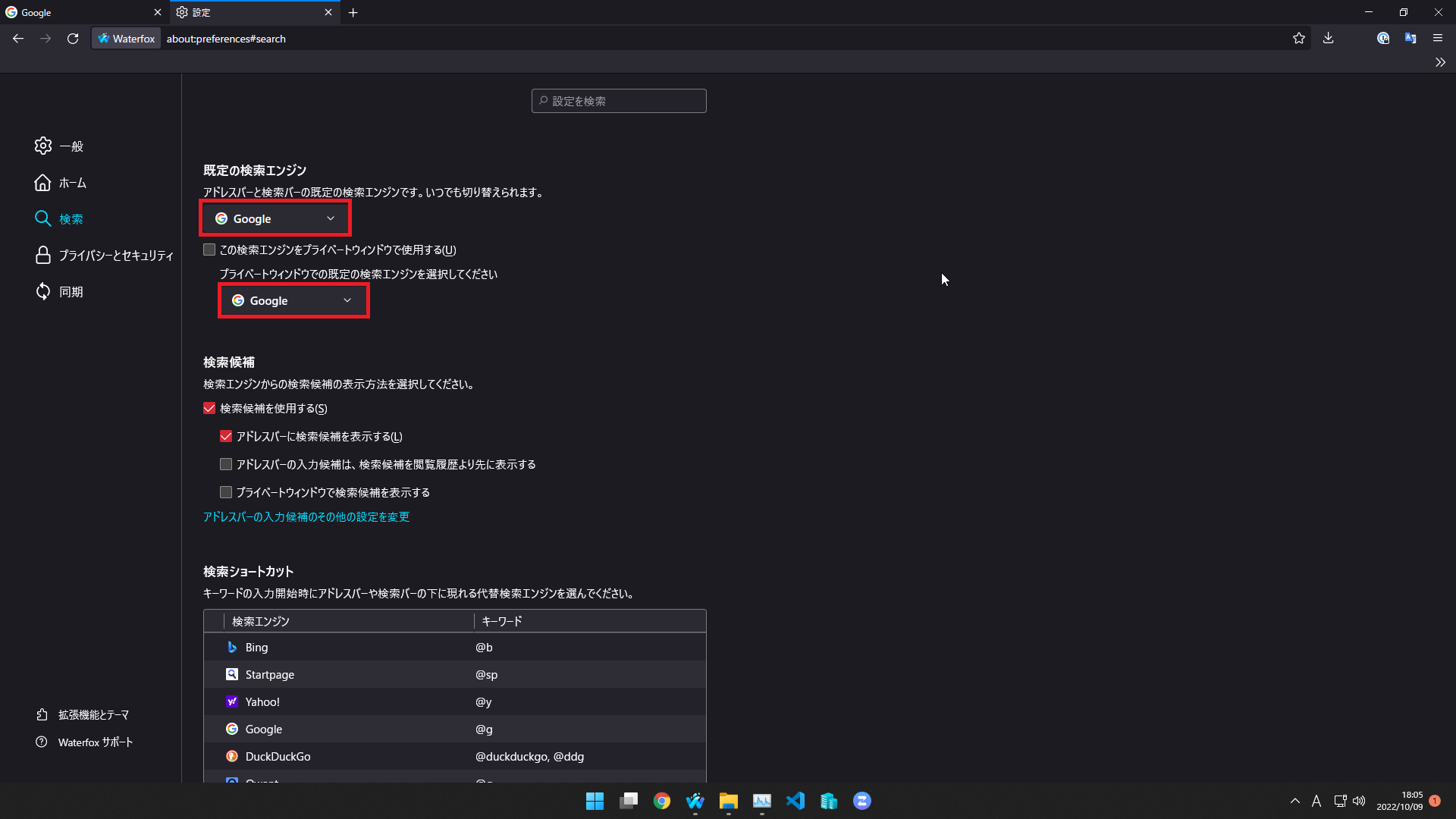Uncheck 検索候補を使用する checkbox

[x=209, y=408]
